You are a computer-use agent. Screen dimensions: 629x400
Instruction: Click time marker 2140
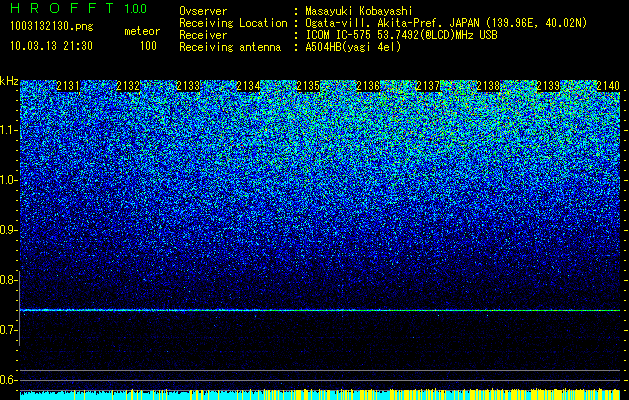click(608, 86)
